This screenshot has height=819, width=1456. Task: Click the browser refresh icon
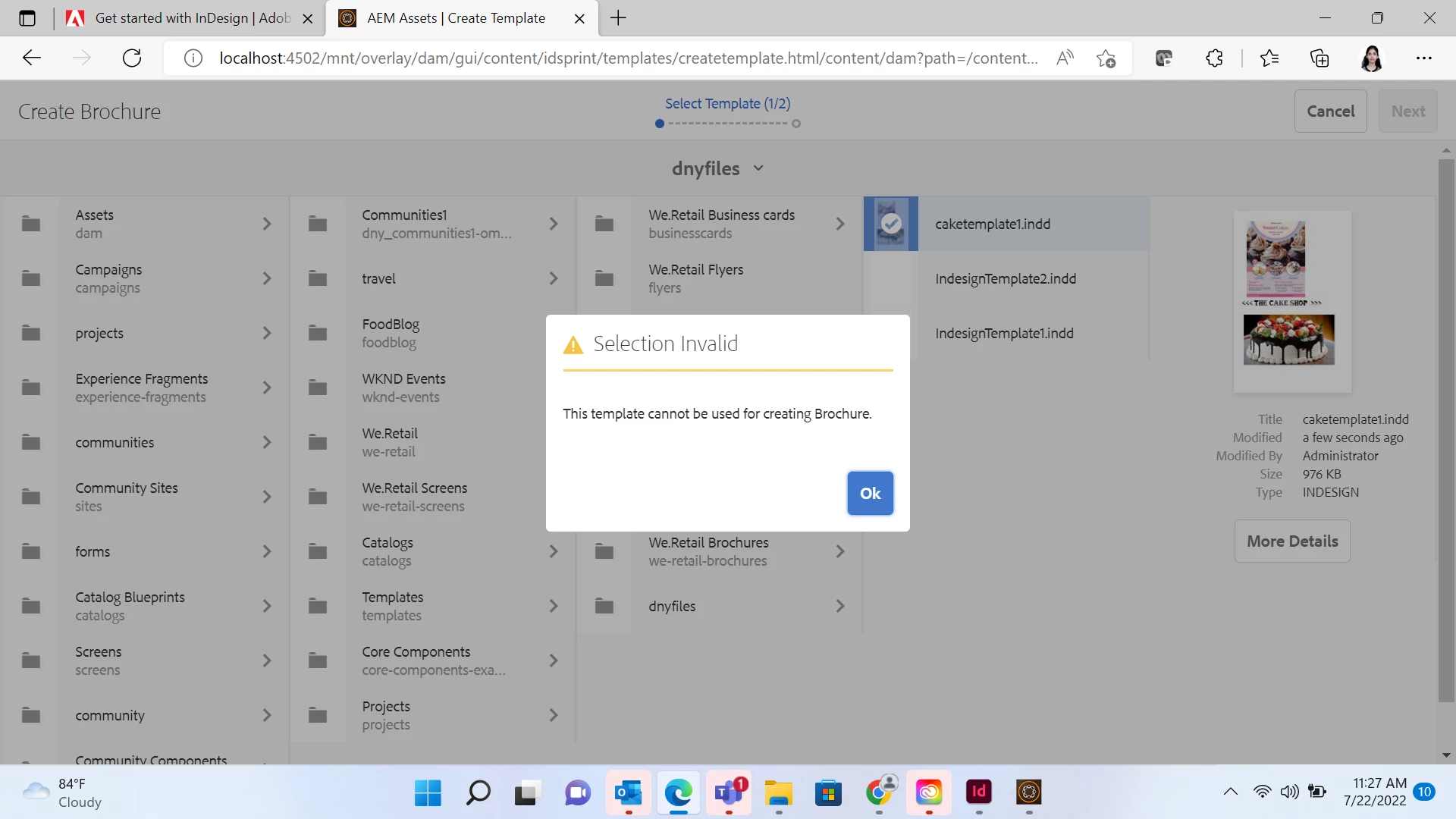[x=132, y=58]
